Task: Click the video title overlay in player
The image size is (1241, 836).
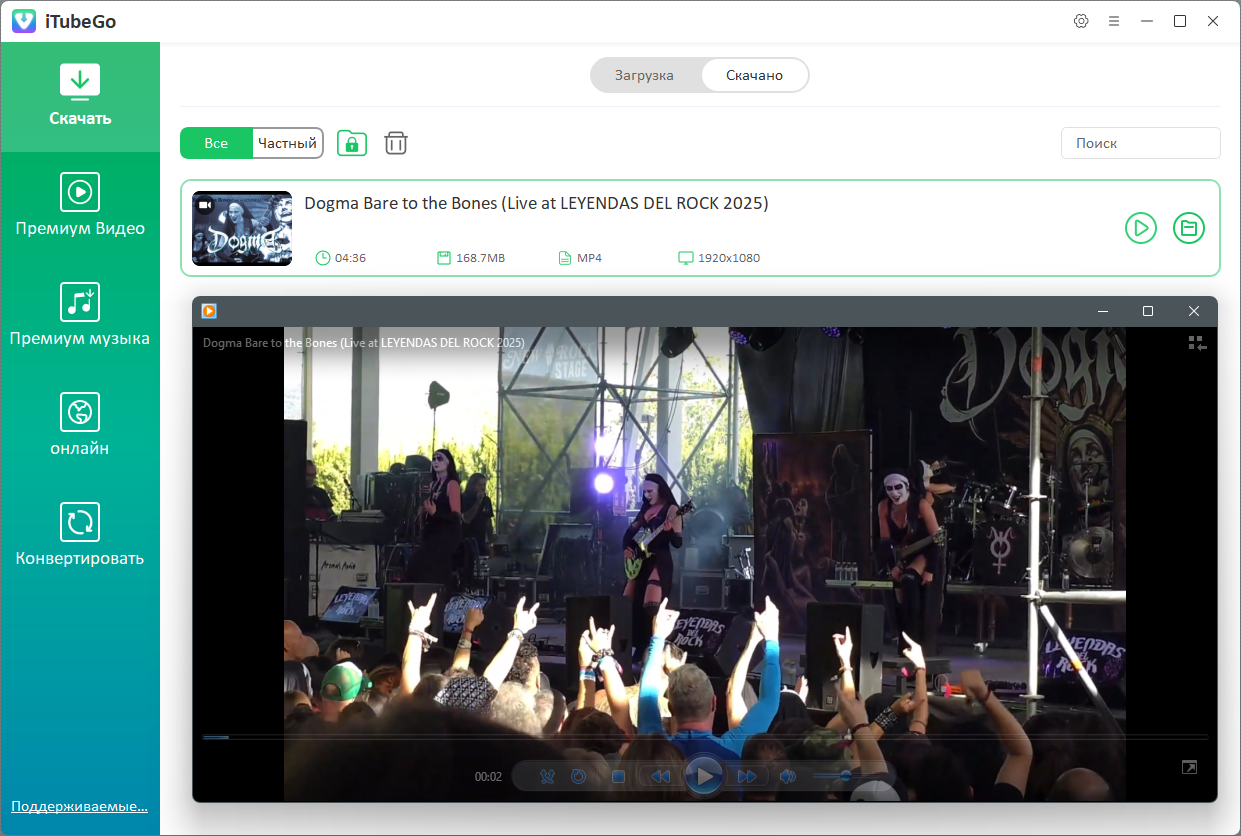Action: pyautogui.click(x=364, y=343)
